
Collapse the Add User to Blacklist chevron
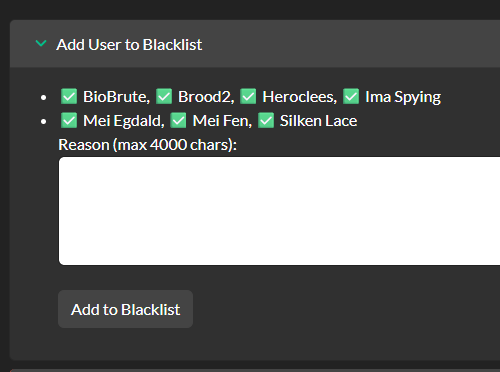[41, 44]
